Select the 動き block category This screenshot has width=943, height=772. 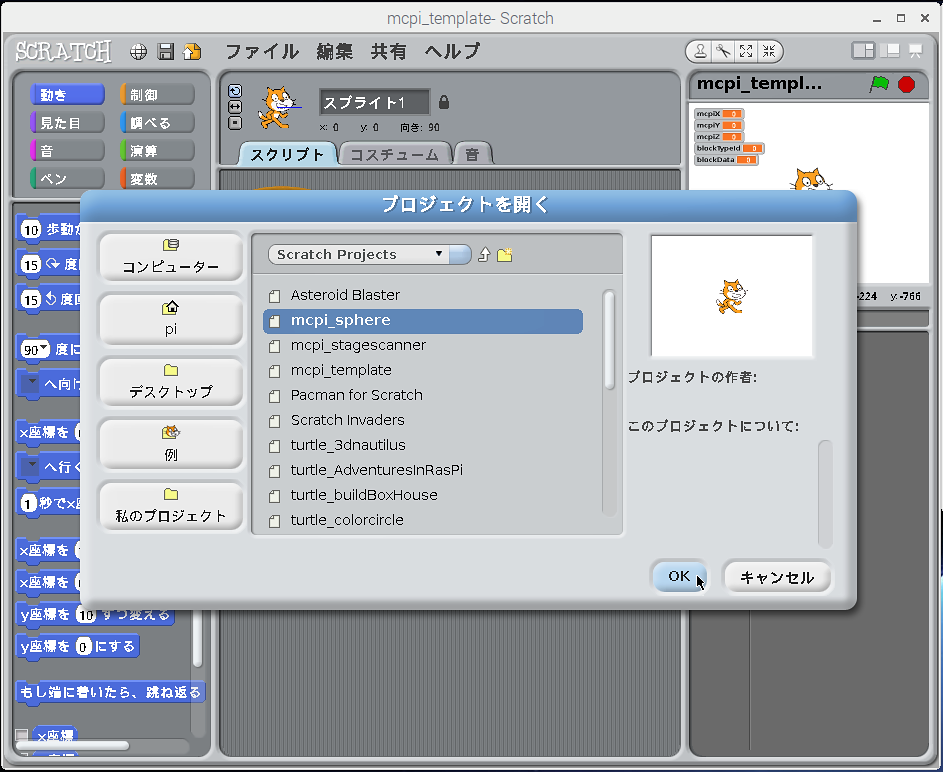tap(67, 95)
